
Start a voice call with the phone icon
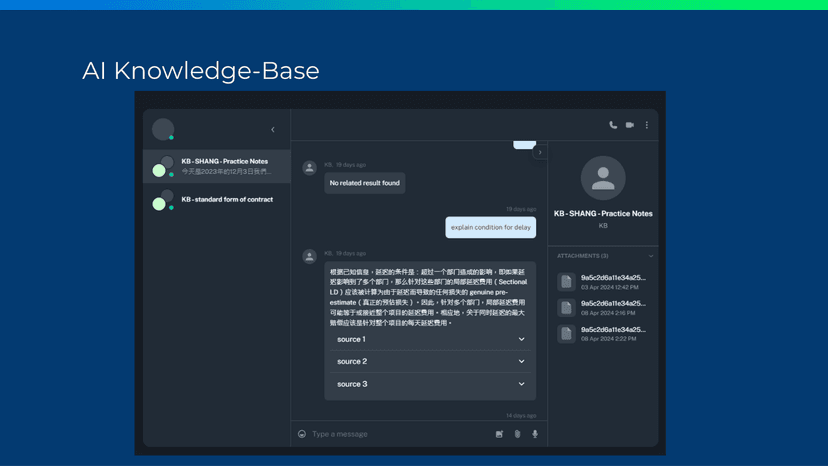[x=613, y=125]
